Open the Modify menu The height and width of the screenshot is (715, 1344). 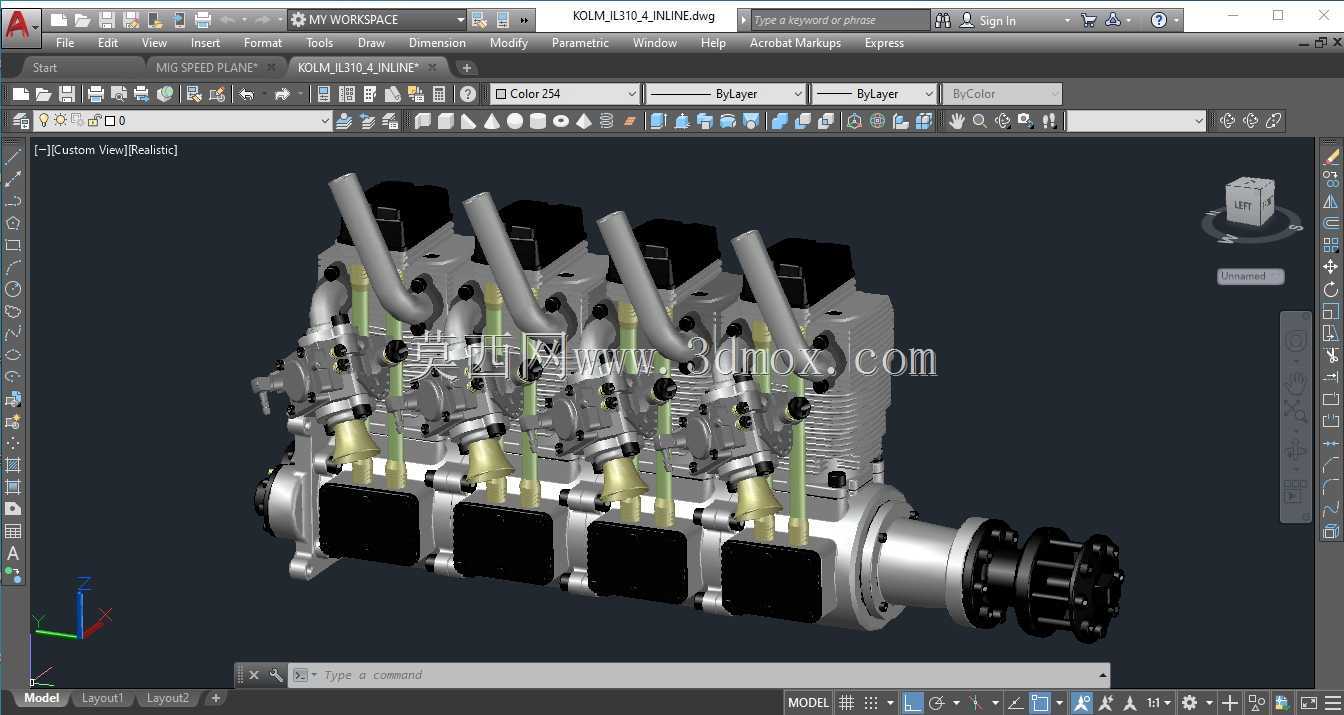coord(508,43)
